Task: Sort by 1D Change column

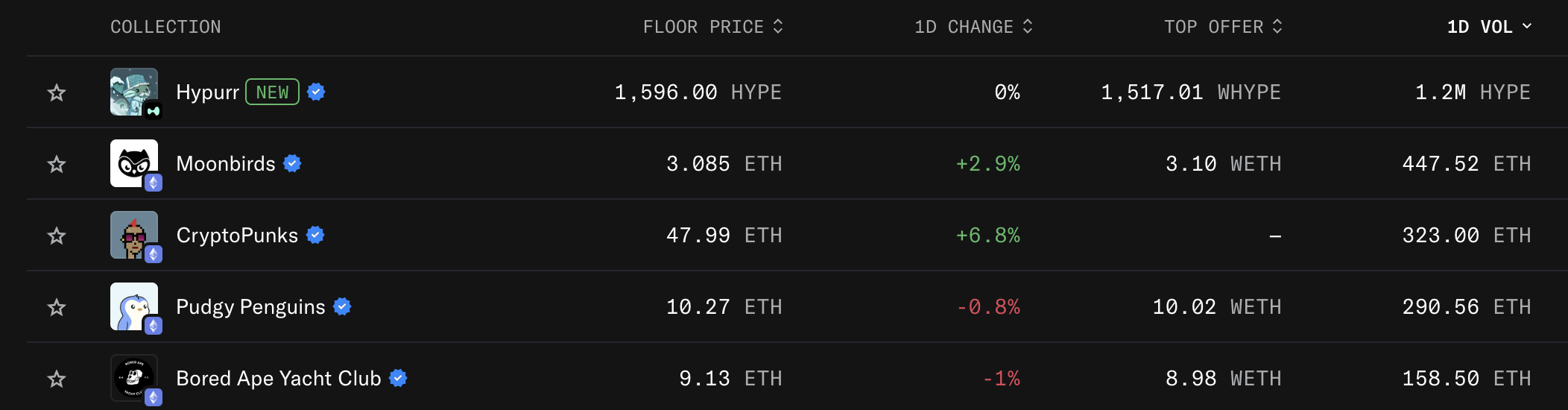Action: [x=973, y=27]
